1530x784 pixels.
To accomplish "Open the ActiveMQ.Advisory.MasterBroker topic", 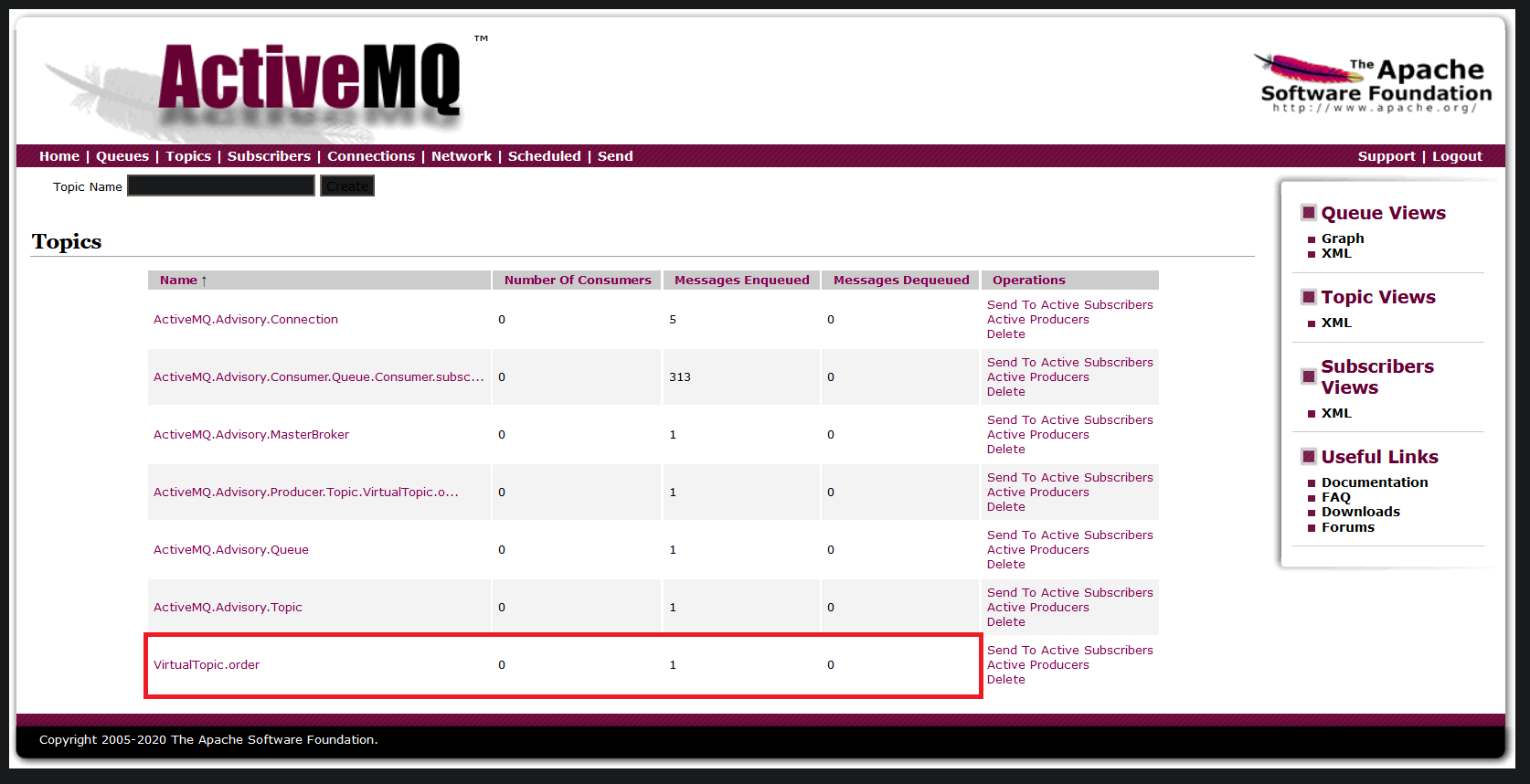I will (x=251, y=435).
